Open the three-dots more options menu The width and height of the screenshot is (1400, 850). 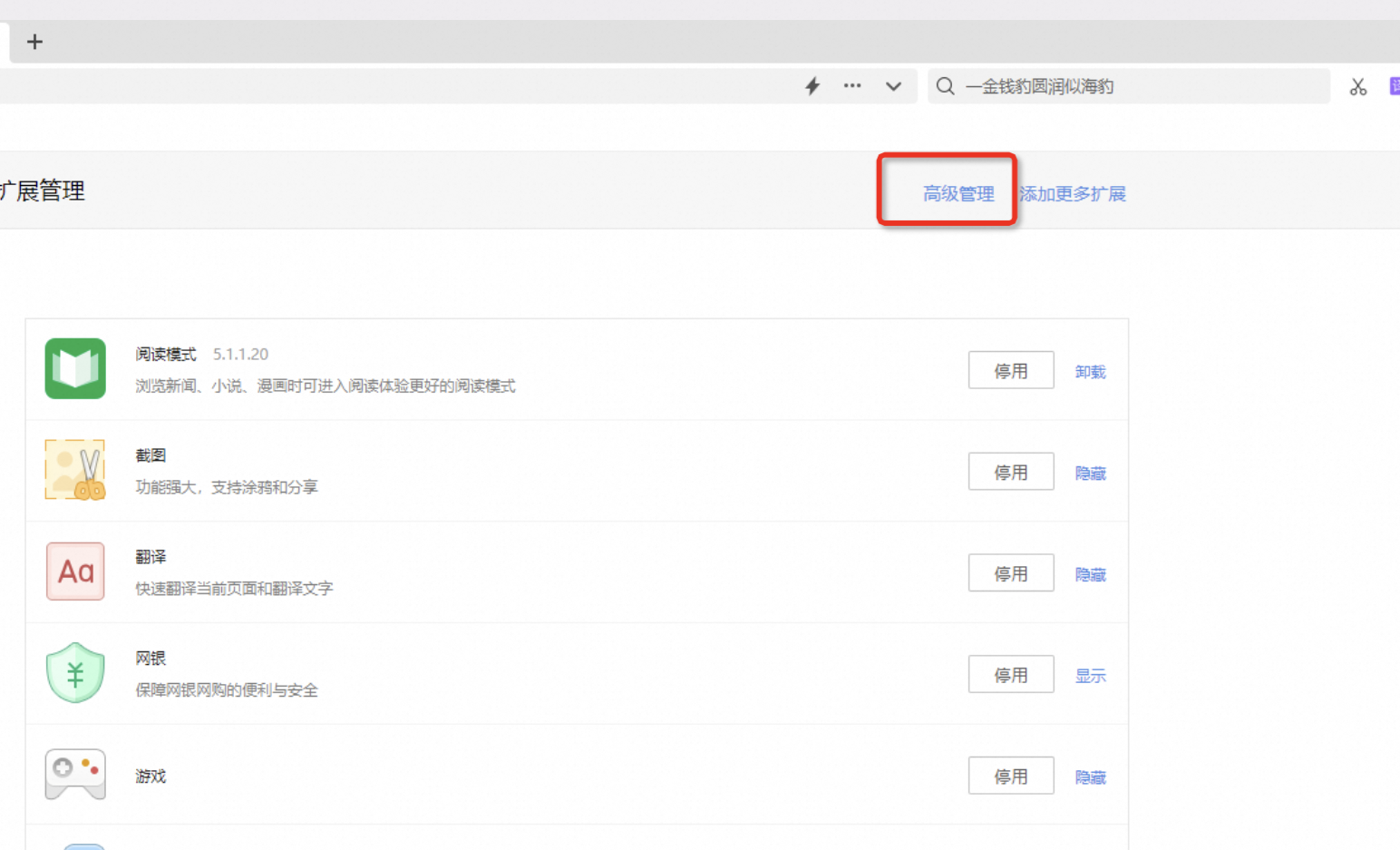pyautogui.click(x=852, y=86)
